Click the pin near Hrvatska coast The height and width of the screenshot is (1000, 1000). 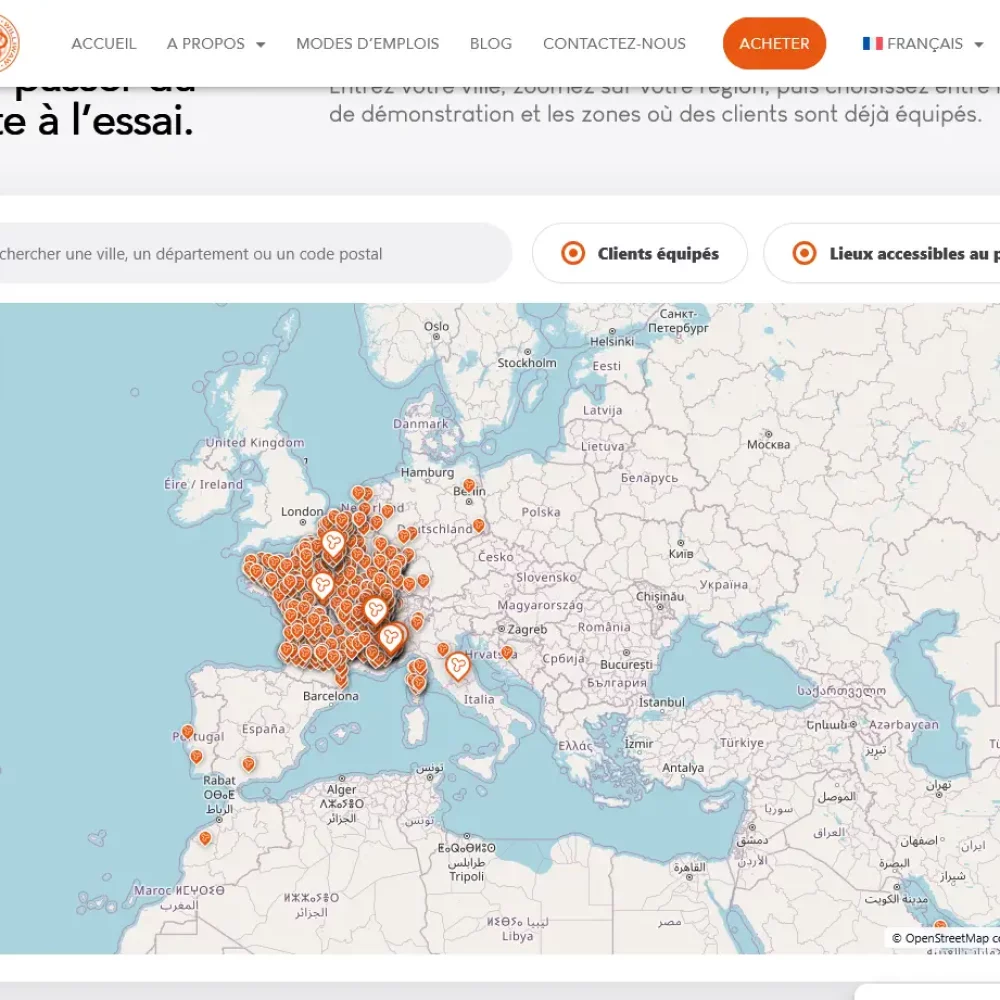507,652
